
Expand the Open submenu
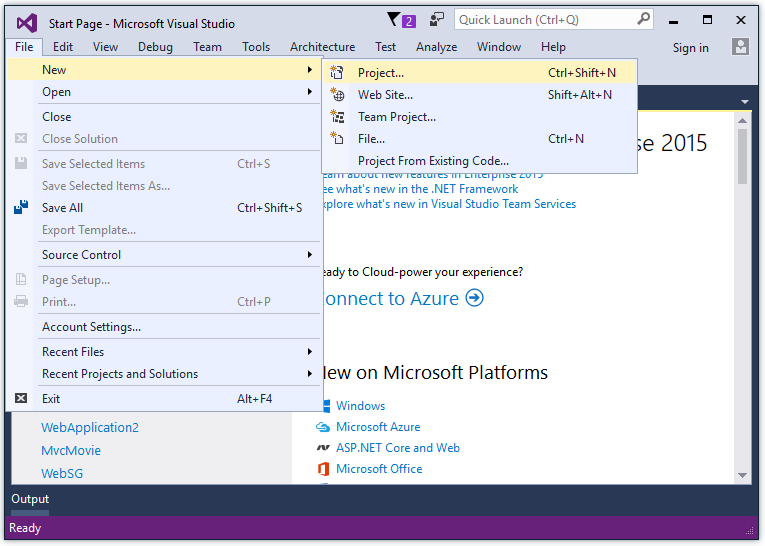(x=310, y=92)
